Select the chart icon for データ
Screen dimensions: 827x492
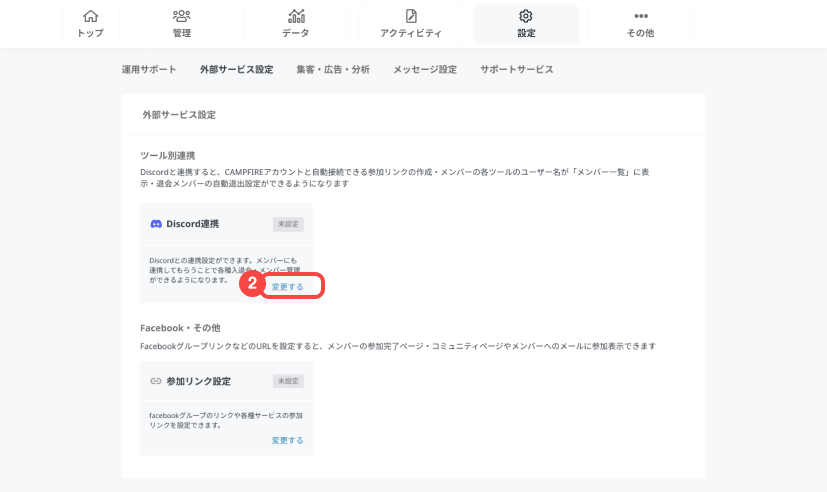pos(296,16)
